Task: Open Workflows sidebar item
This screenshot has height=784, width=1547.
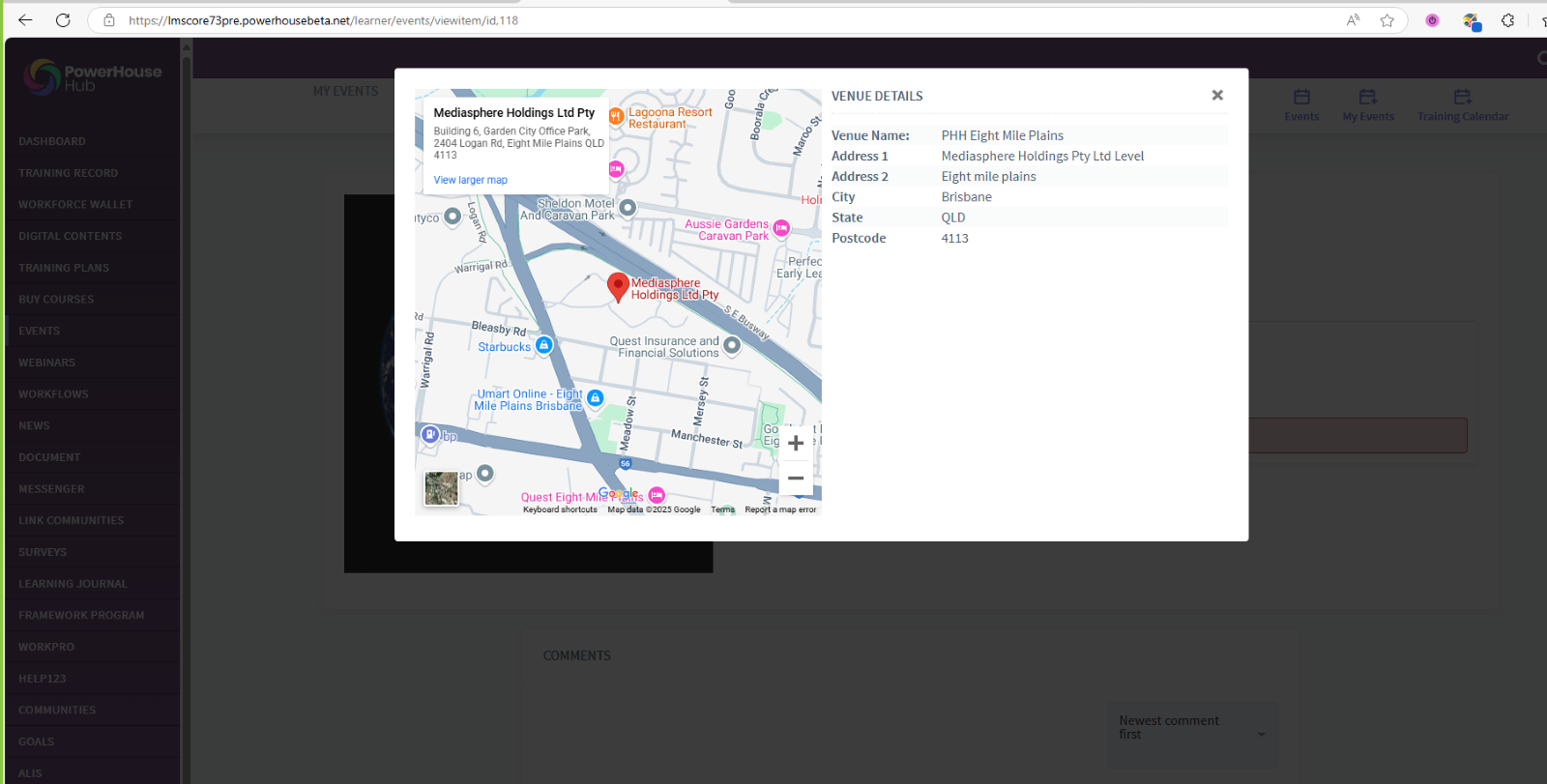Action: 53,394
